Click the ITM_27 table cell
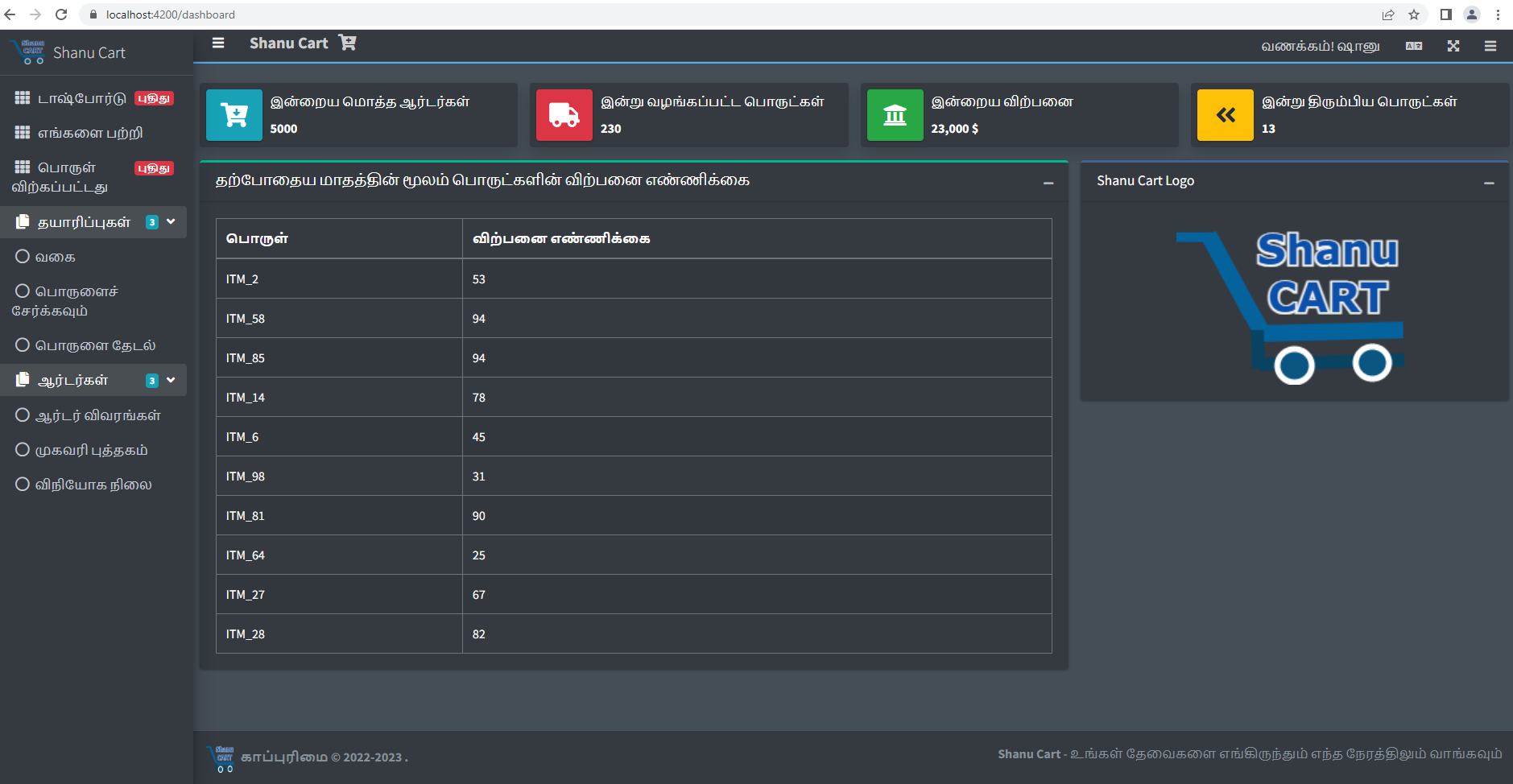The width and height of the screenshot is (1513, 784). coord(339,594)
